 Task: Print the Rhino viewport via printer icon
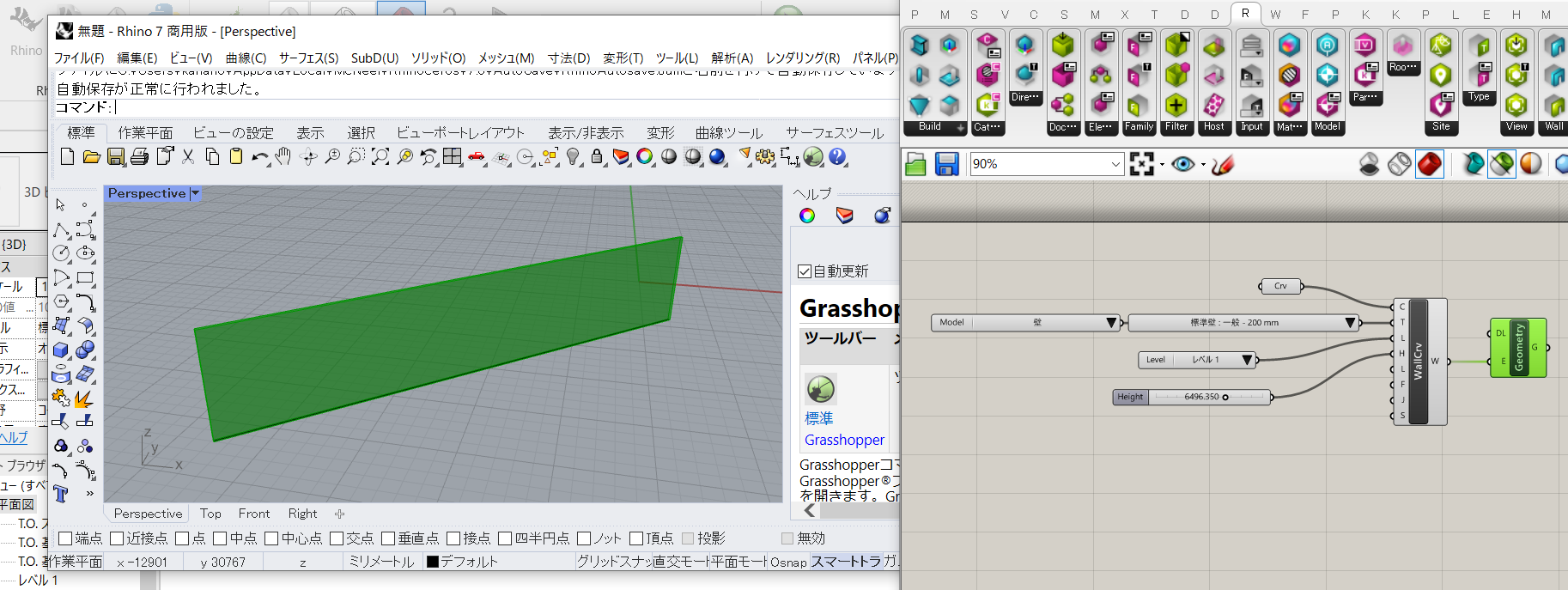[140, 156]
